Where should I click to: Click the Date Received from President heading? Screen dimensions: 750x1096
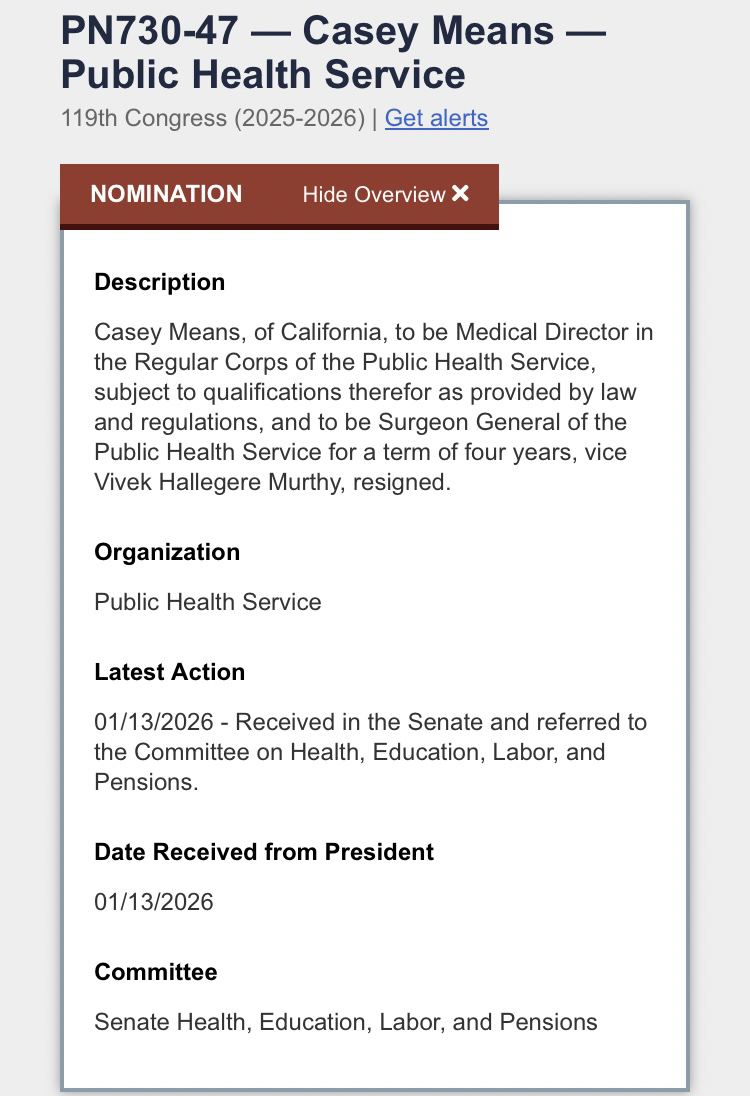[264, 852]
